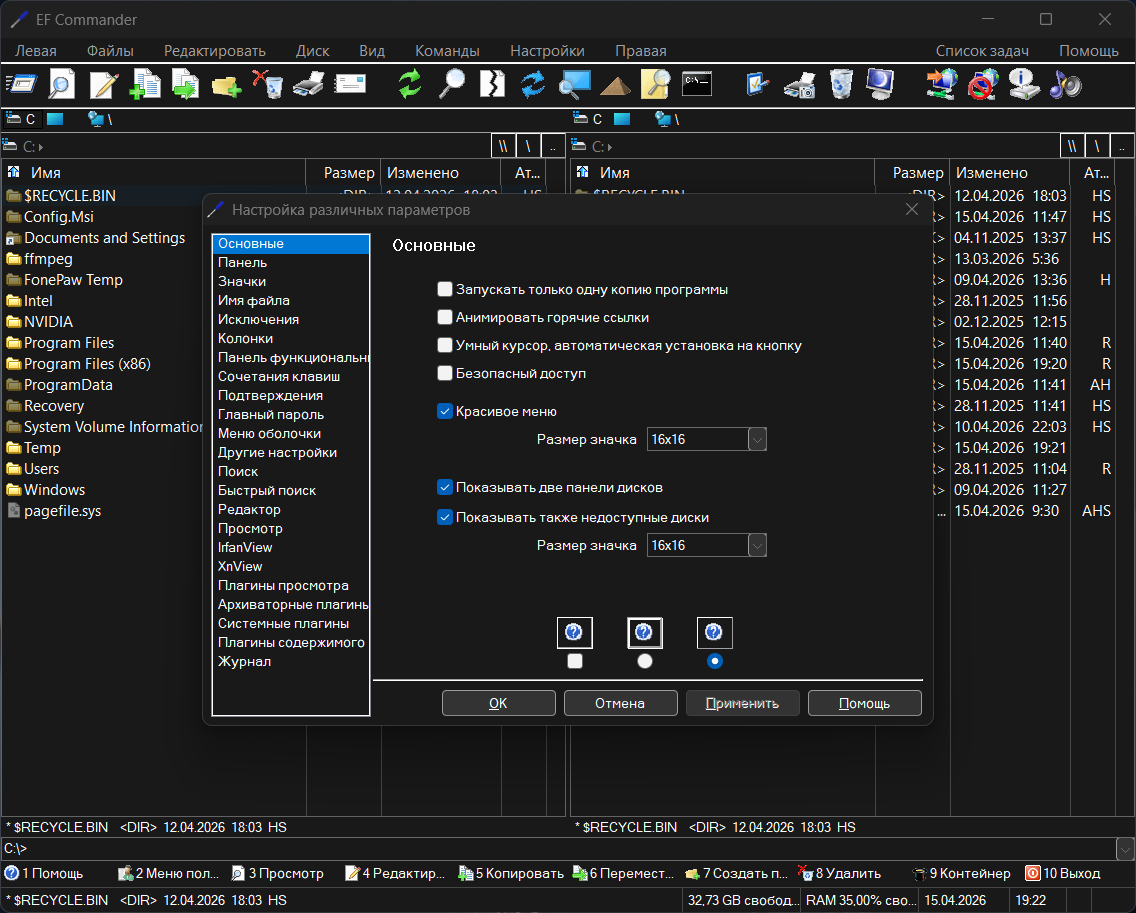Click the blue Synchronize arrows icon
This screenshot has height=913, width=1136.
533,84
